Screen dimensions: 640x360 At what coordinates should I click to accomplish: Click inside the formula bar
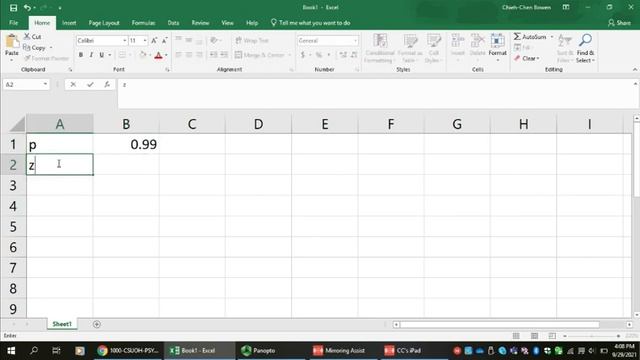point(376,94)
